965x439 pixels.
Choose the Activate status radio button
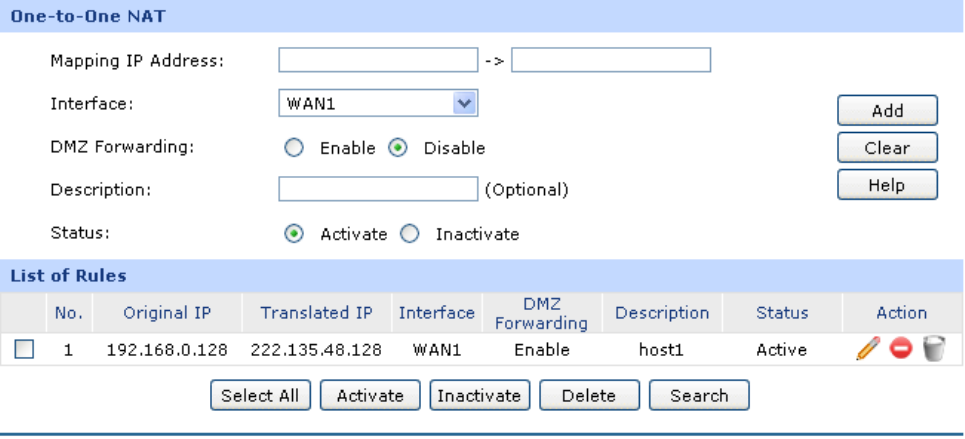[294, 234]
